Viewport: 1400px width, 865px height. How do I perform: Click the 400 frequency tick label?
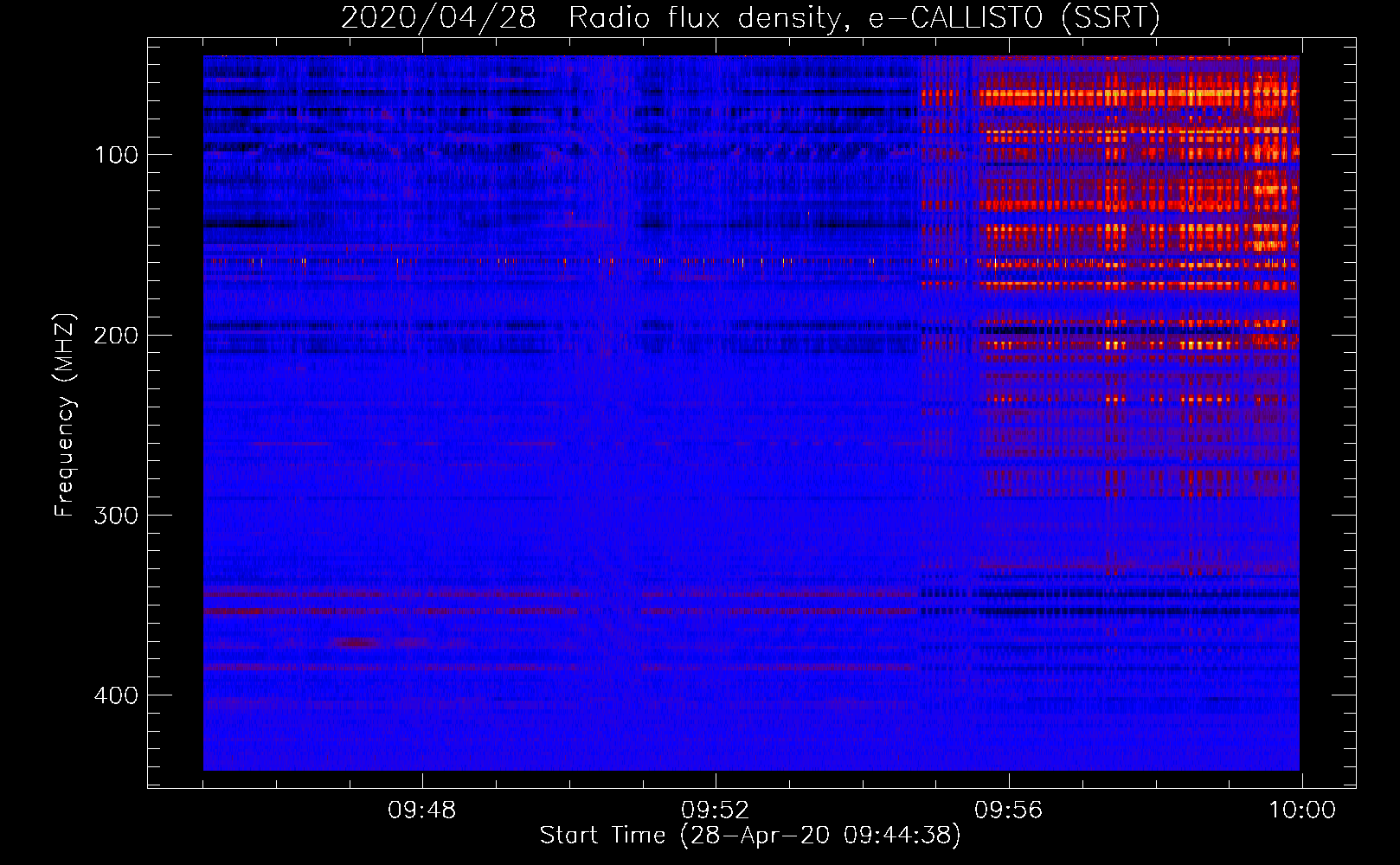click(x=116, y=695)
